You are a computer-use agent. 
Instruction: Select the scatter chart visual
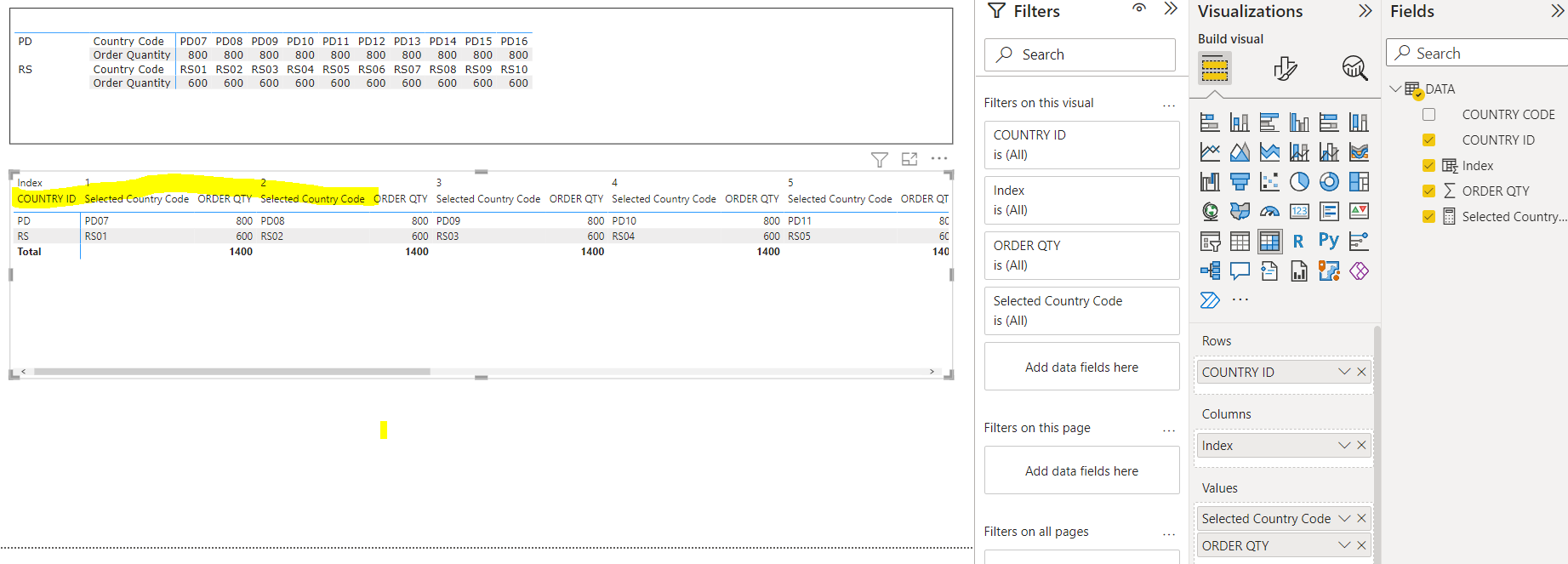click(x=1269, y=182)
